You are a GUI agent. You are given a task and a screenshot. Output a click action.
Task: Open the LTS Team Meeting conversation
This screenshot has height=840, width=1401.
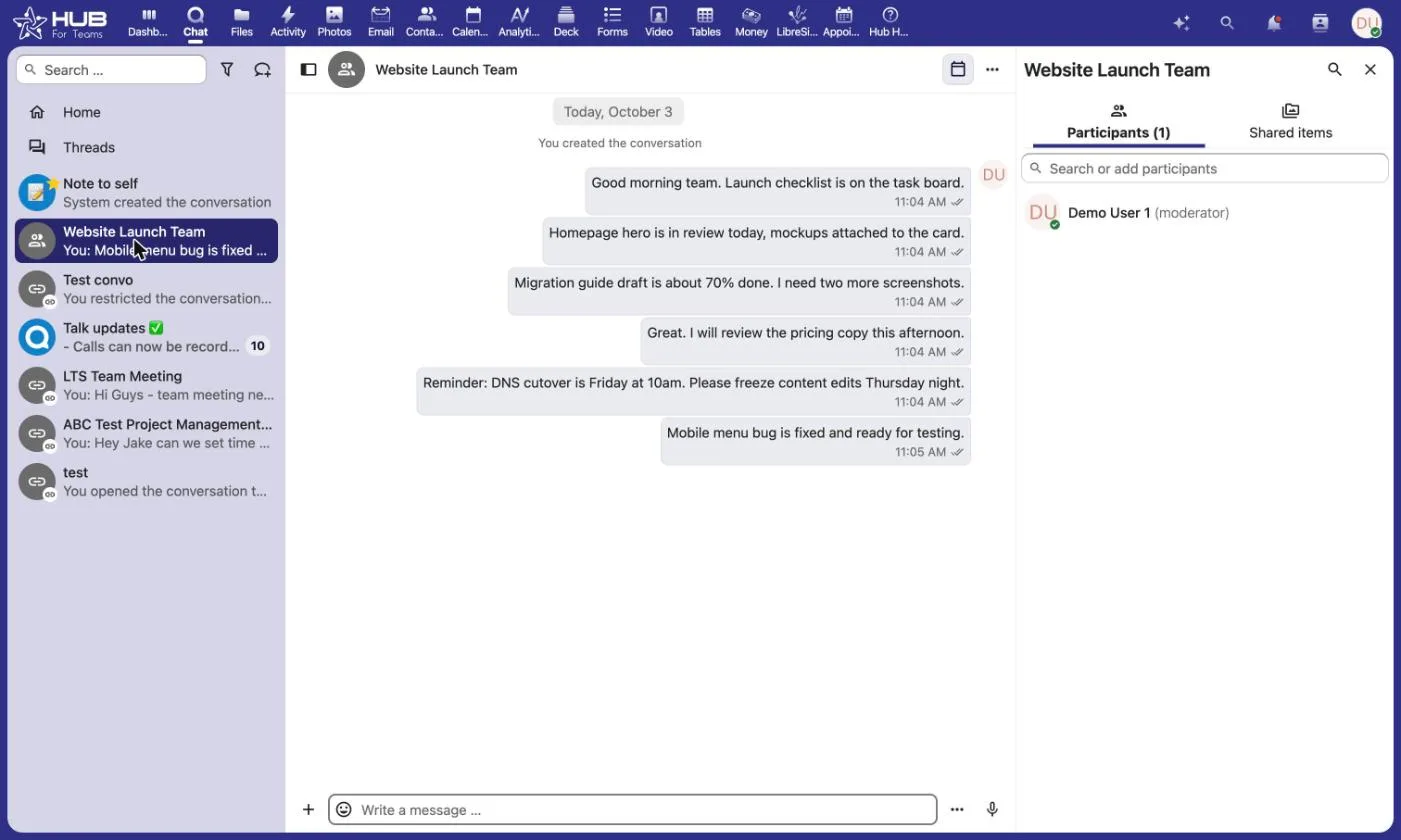(x=146, y=385)
